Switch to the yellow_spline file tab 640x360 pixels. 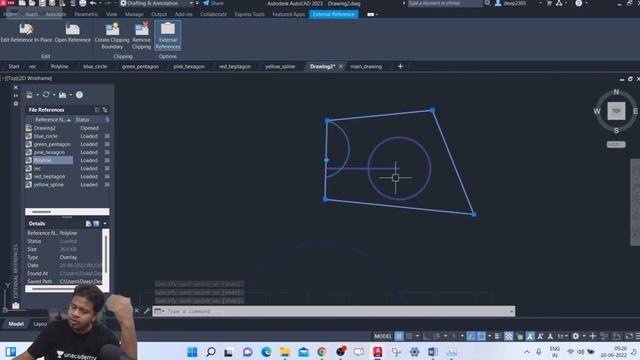point(280,67)
